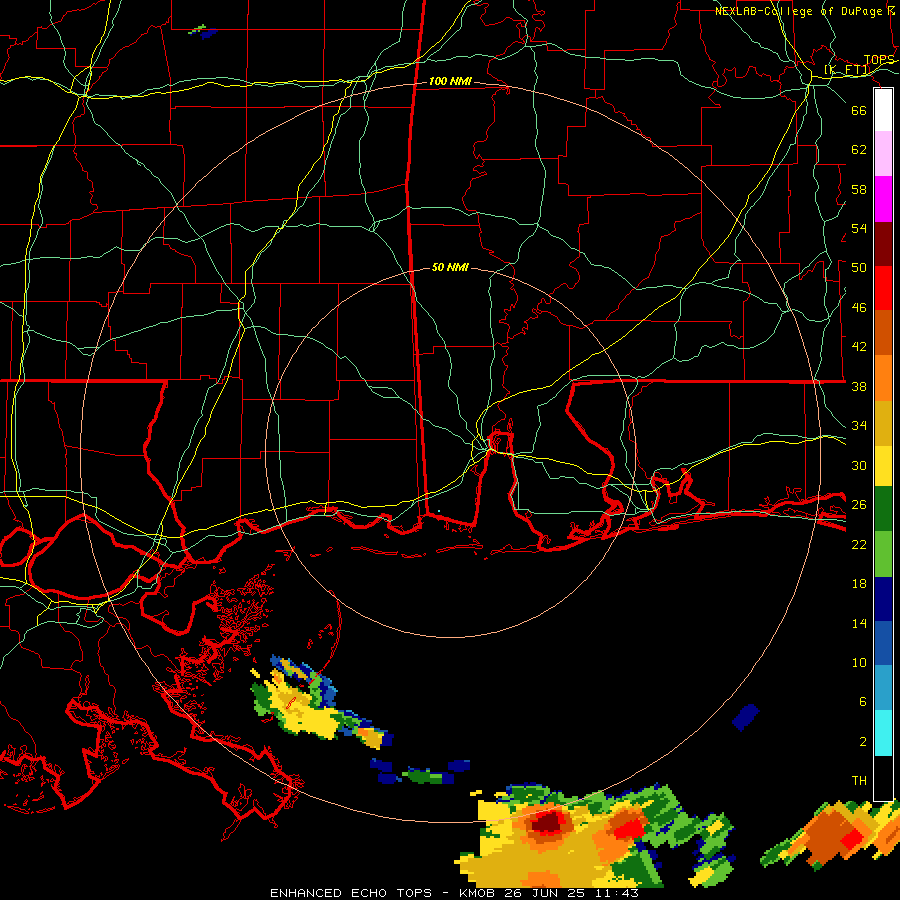Select the light green legend swatch

(883, 554)
